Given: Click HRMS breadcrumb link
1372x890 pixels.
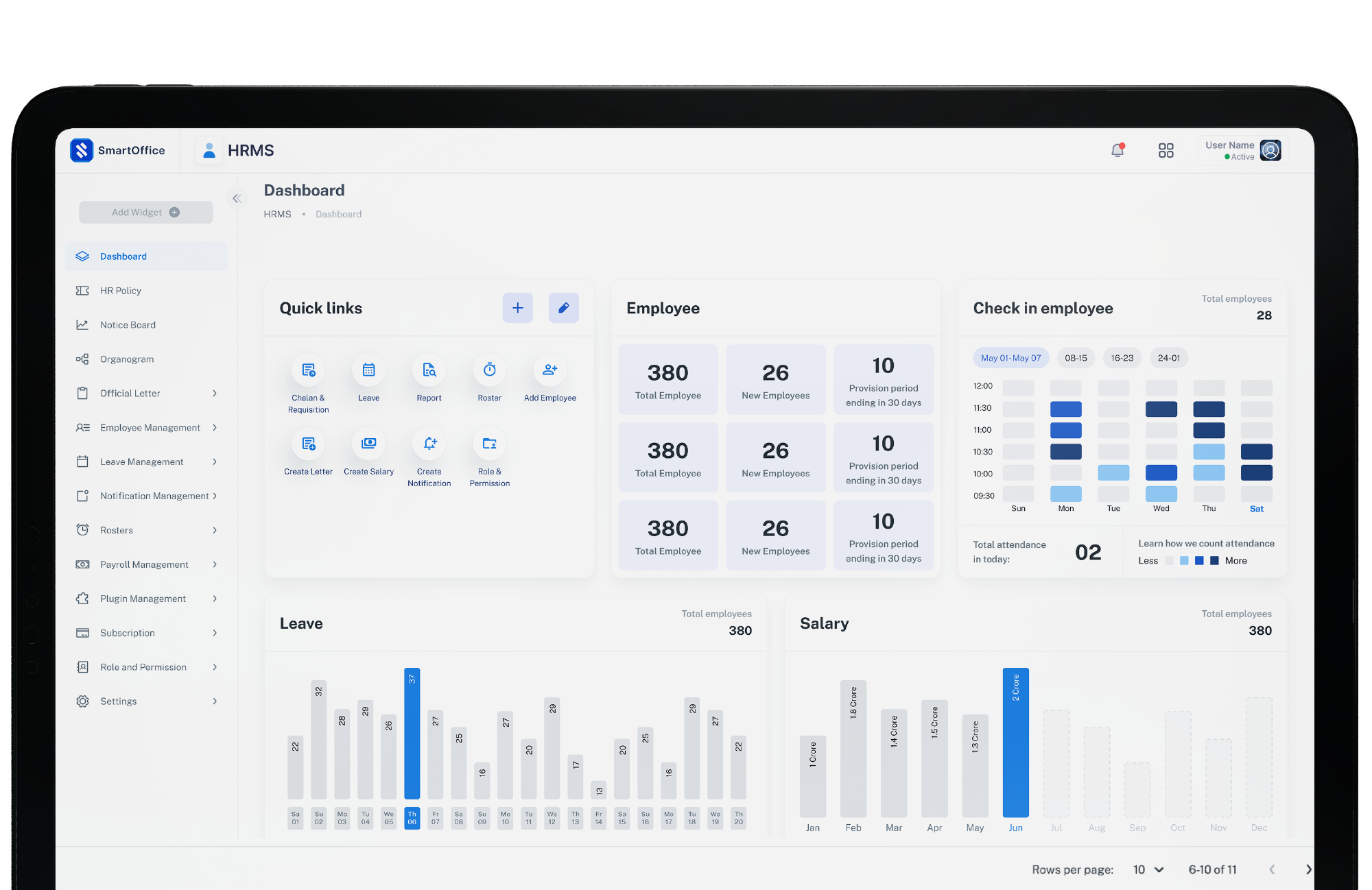Looking at the screenshot, I should pyautogui.click(x=277, y=214).
